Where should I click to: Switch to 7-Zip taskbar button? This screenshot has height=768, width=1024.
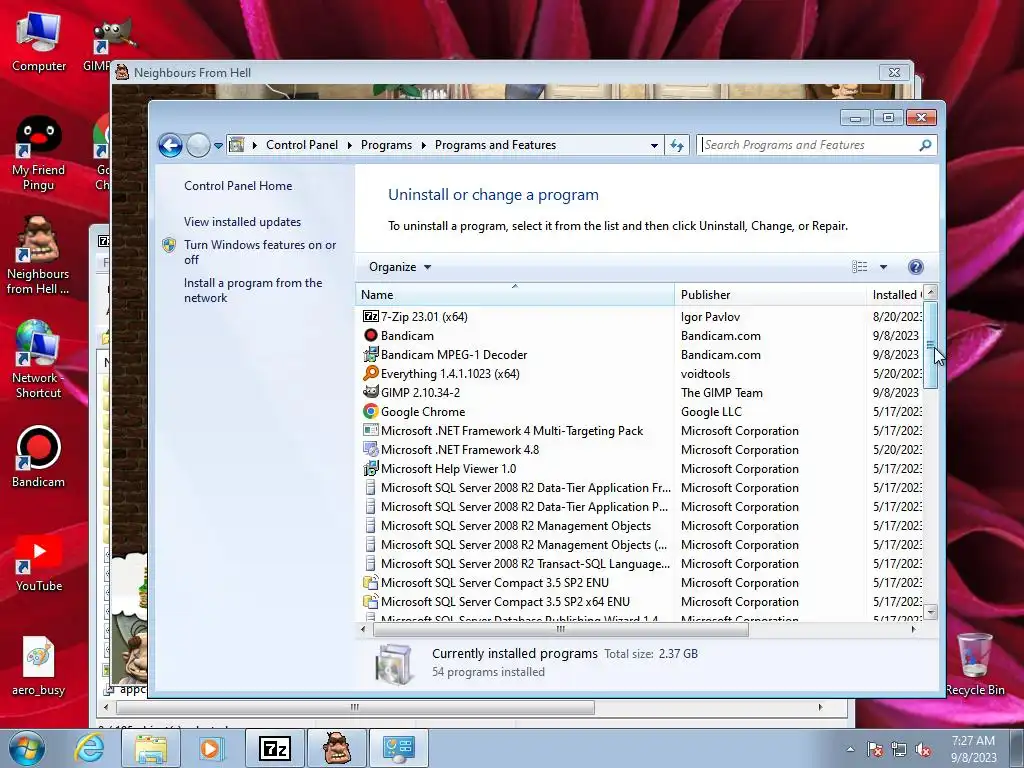[275, 748]
